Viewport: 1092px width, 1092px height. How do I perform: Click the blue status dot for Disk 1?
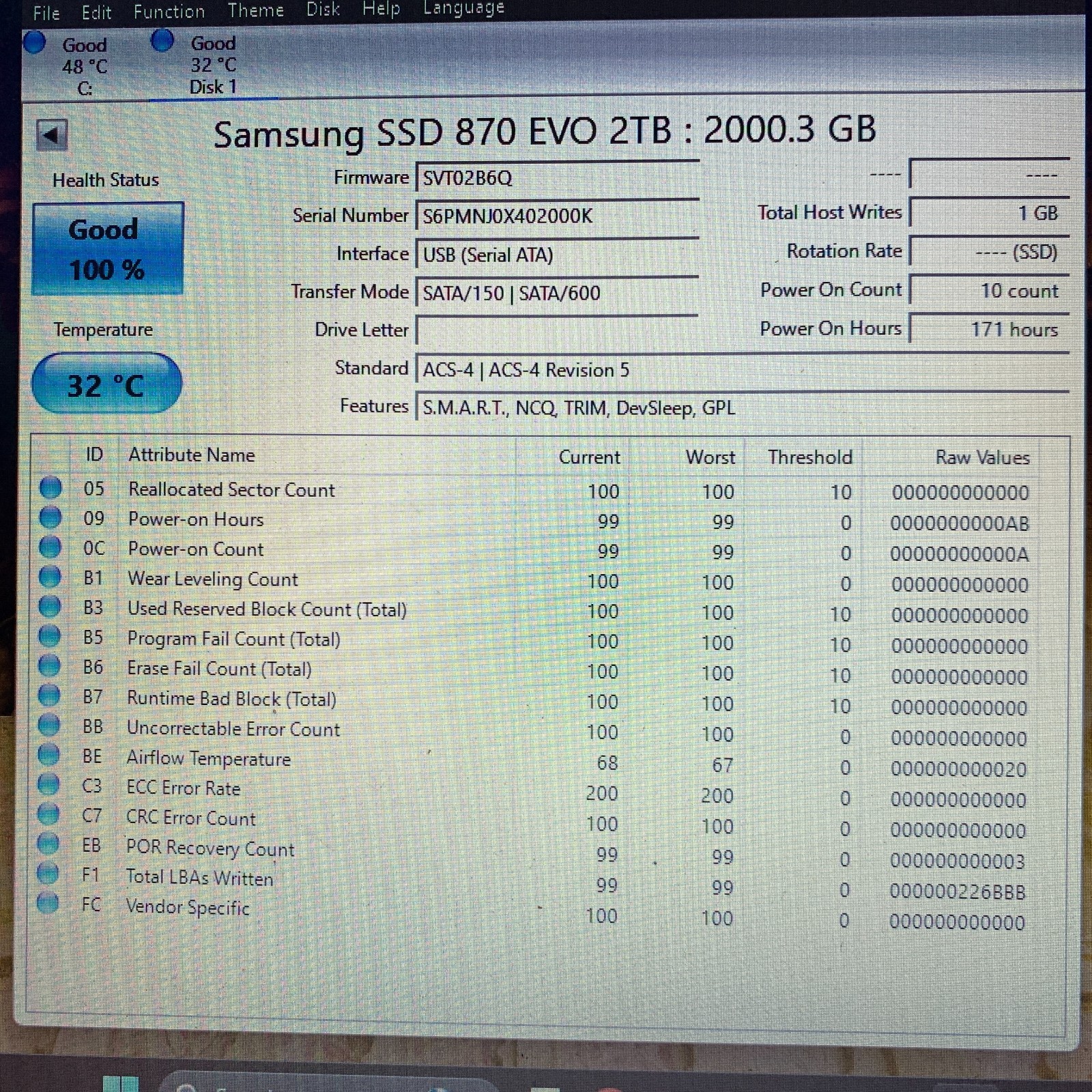[162, 40]
